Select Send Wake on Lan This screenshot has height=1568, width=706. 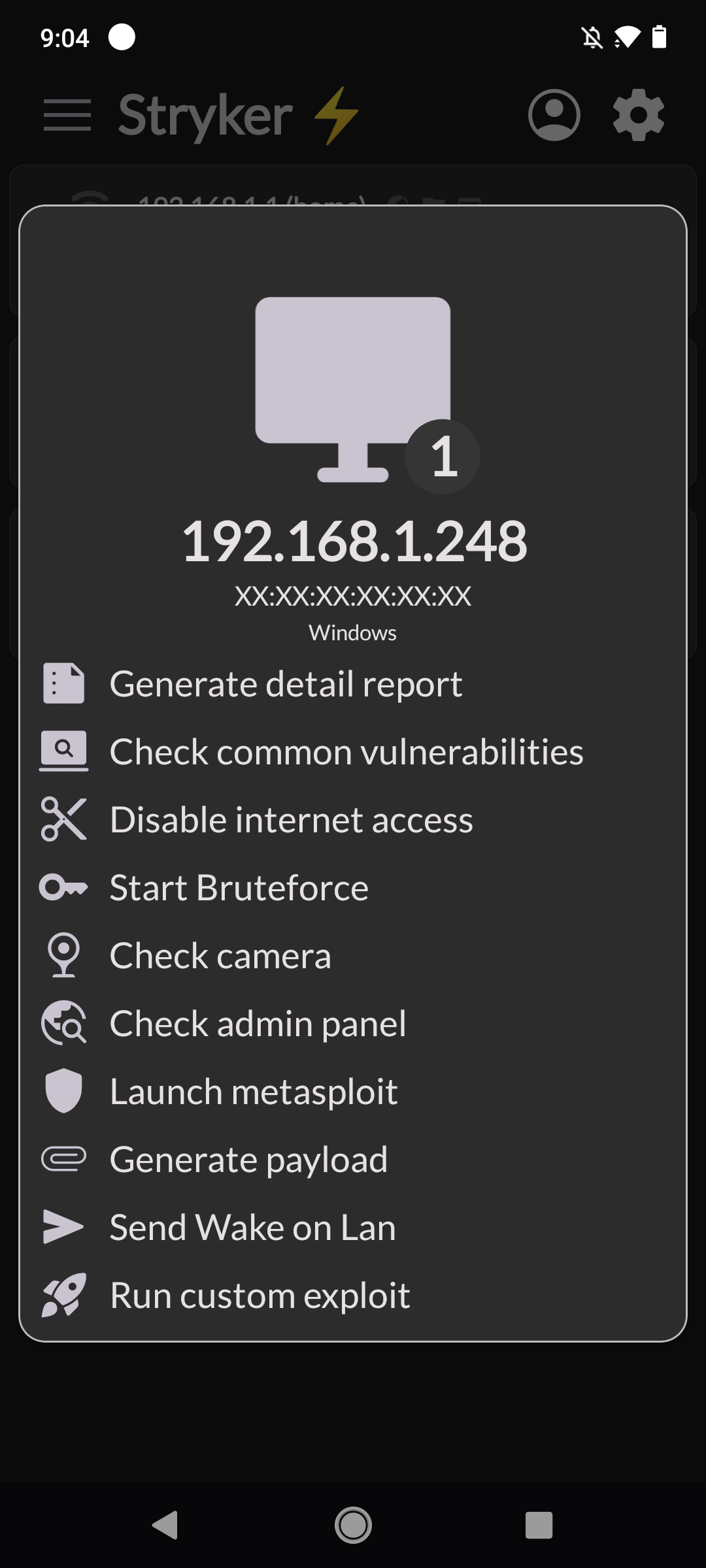pyautogui.click(x=252, y=1228)
